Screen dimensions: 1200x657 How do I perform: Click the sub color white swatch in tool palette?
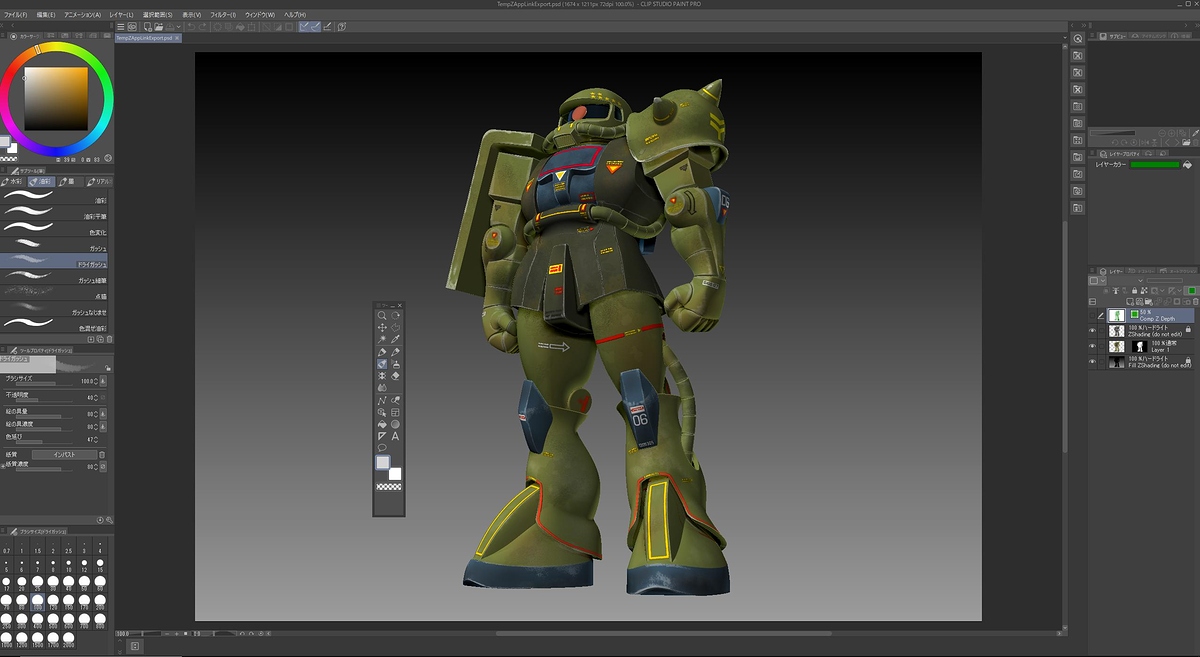395,473
